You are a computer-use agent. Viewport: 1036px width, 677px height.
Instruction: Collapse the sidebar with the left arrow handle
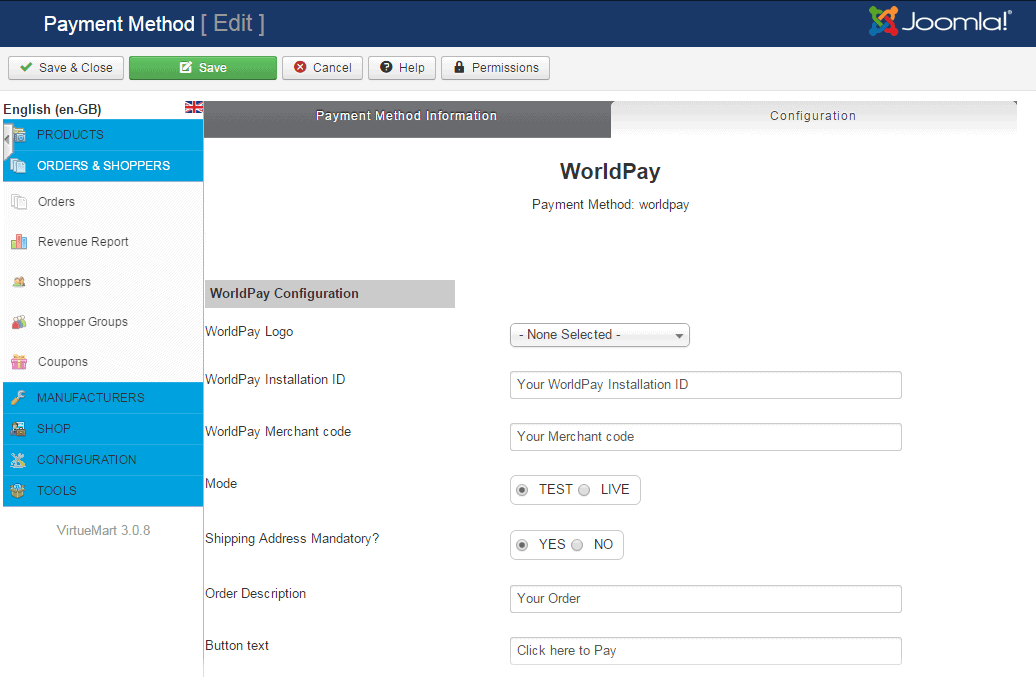click(7, 140)
